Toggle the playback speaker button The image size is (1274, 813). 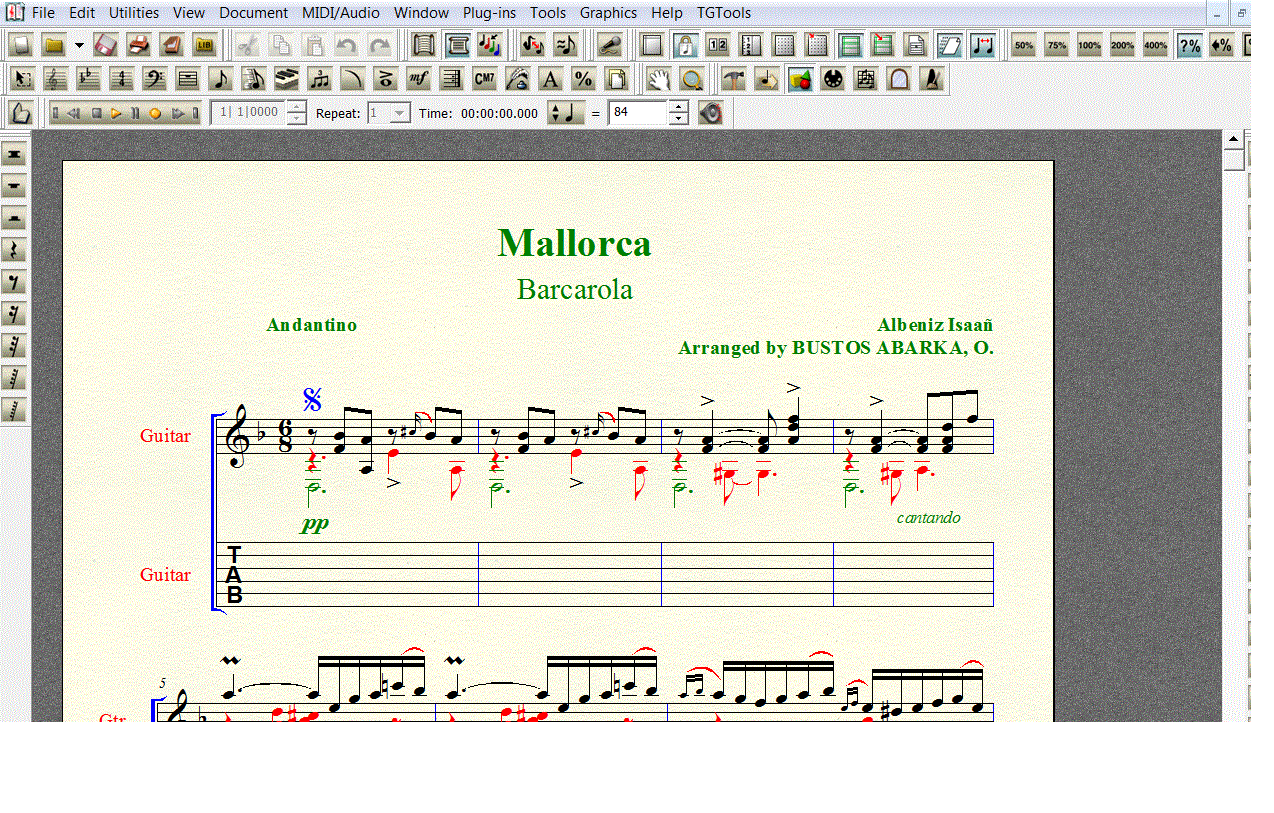[x=710, y=113]
